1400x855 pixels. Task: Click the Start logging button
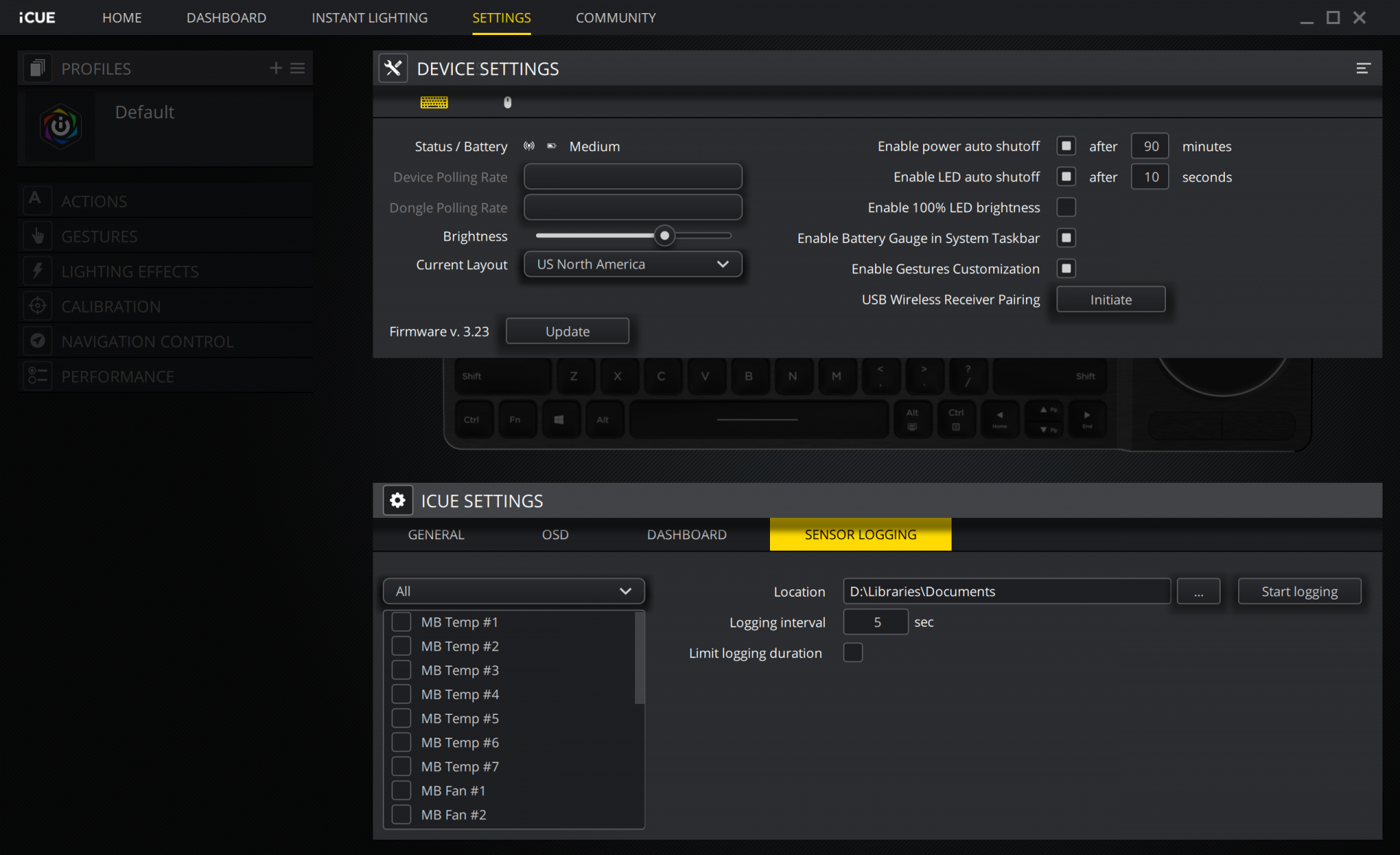tap(1299, 591)
